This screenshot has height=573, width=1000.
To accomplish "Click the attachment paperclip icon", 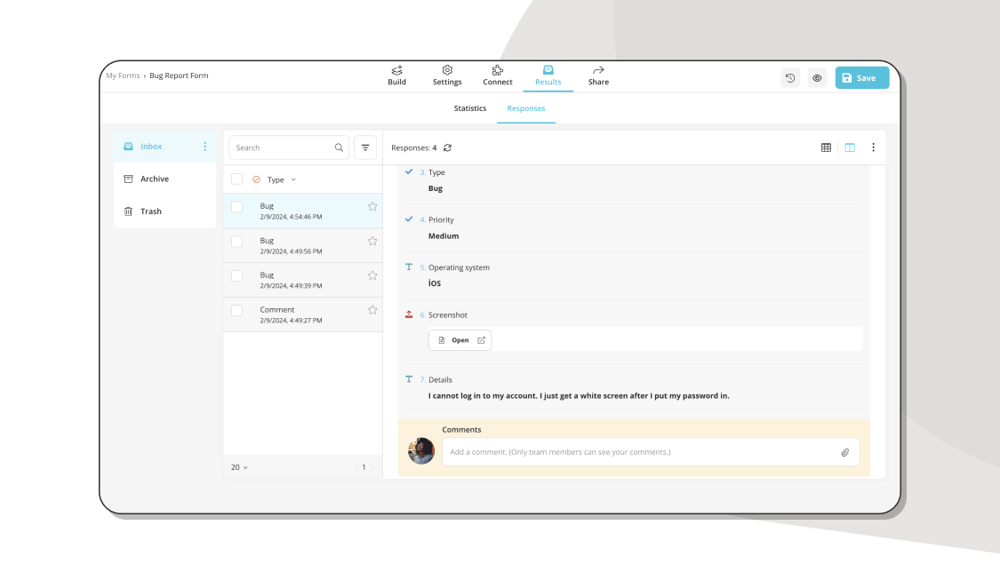I will pyautogui.click(x=845, y=453).
